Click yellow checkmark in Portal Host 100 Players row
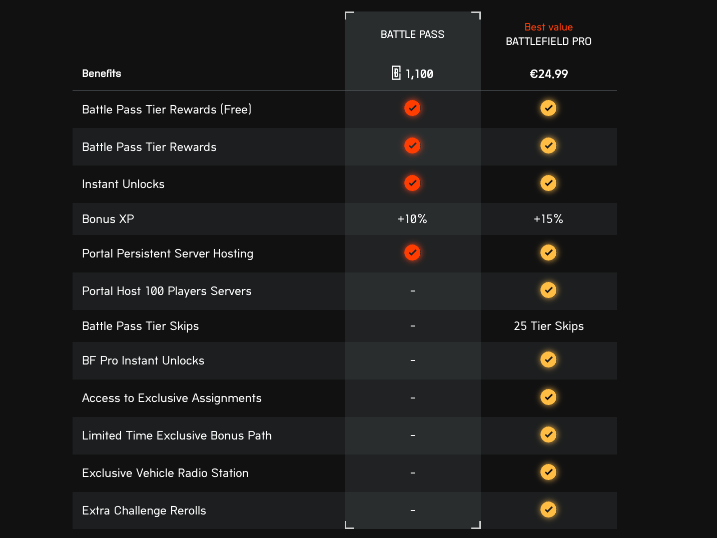This screenshot has height=538, width=717. (x=548, y=290)
